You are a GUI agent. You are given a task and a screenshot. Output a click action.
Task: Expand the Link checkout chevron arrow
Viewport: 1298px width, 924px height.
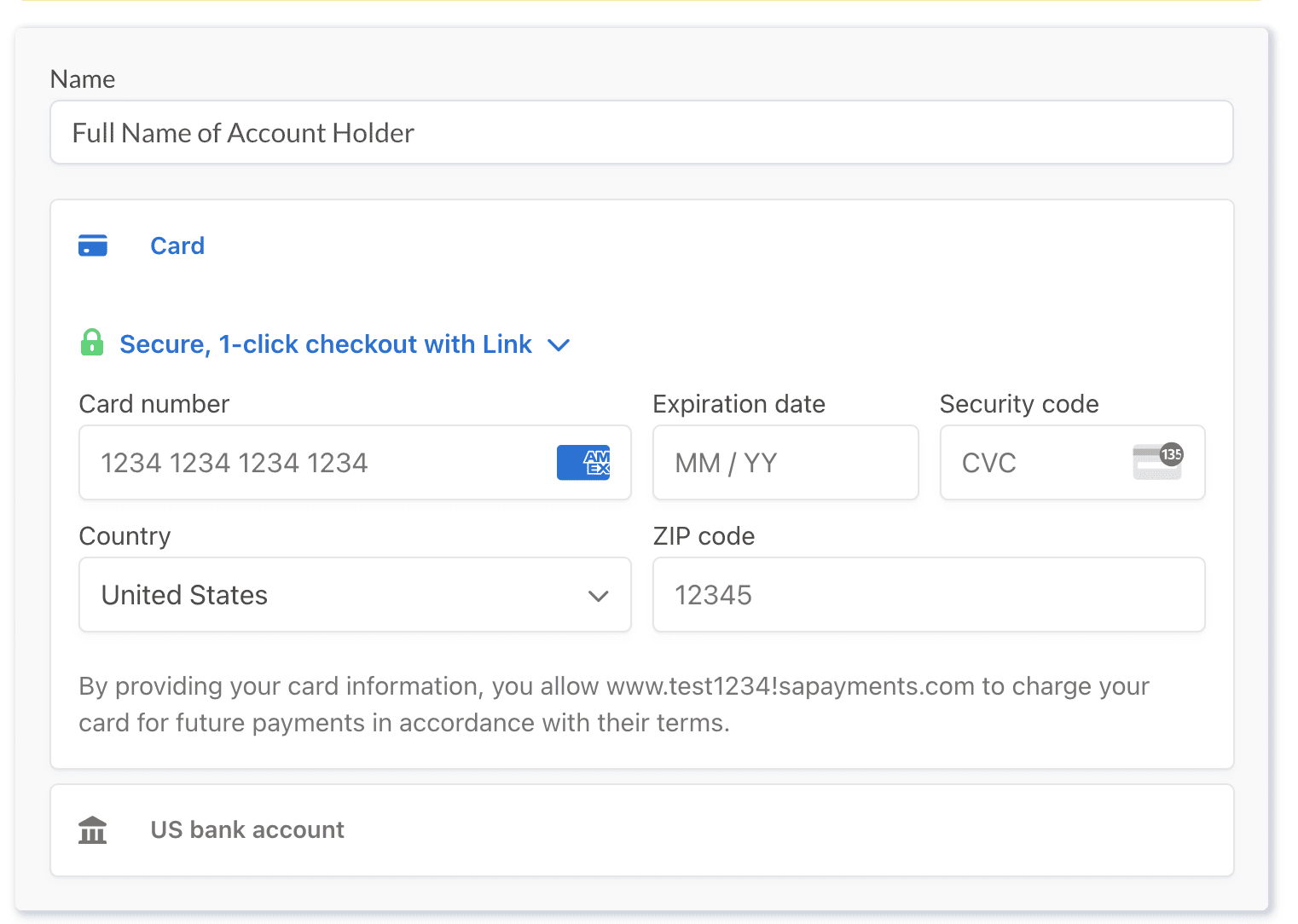pyautogui.click(x=559, y=345)
